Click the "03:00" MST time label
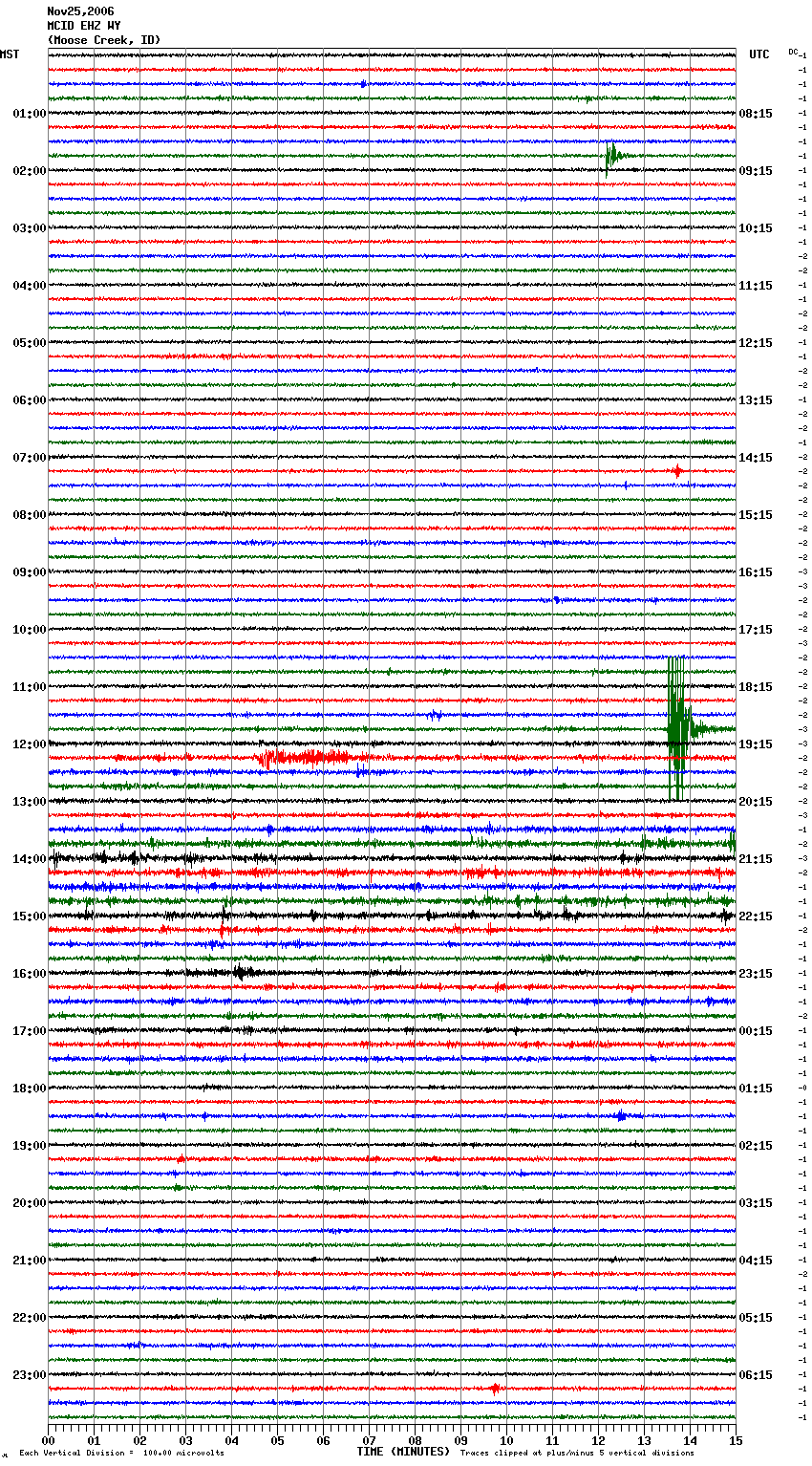This screenshot has height=1466, width=812. tap(29, 228)
